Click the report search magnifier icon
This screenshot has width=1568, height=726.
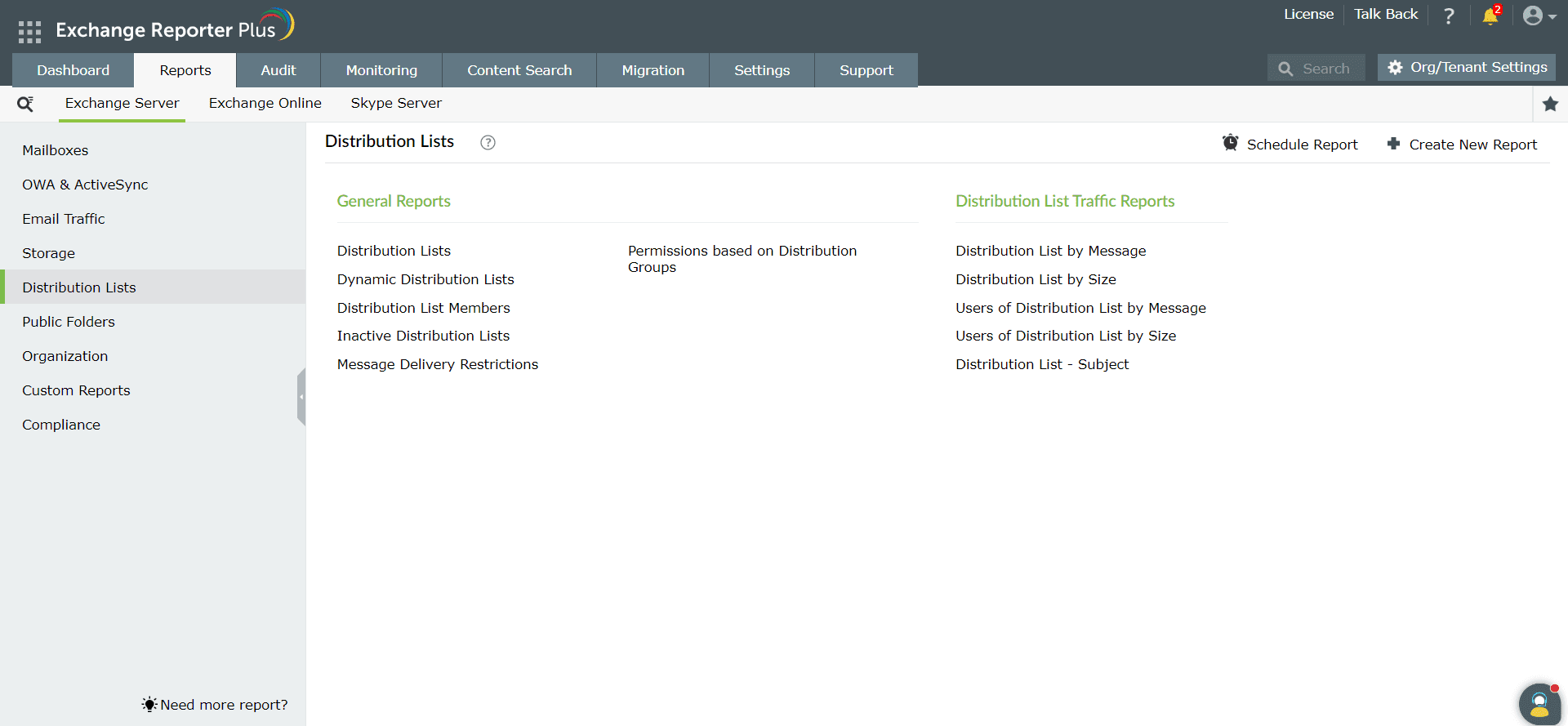(x=25, y=104)
